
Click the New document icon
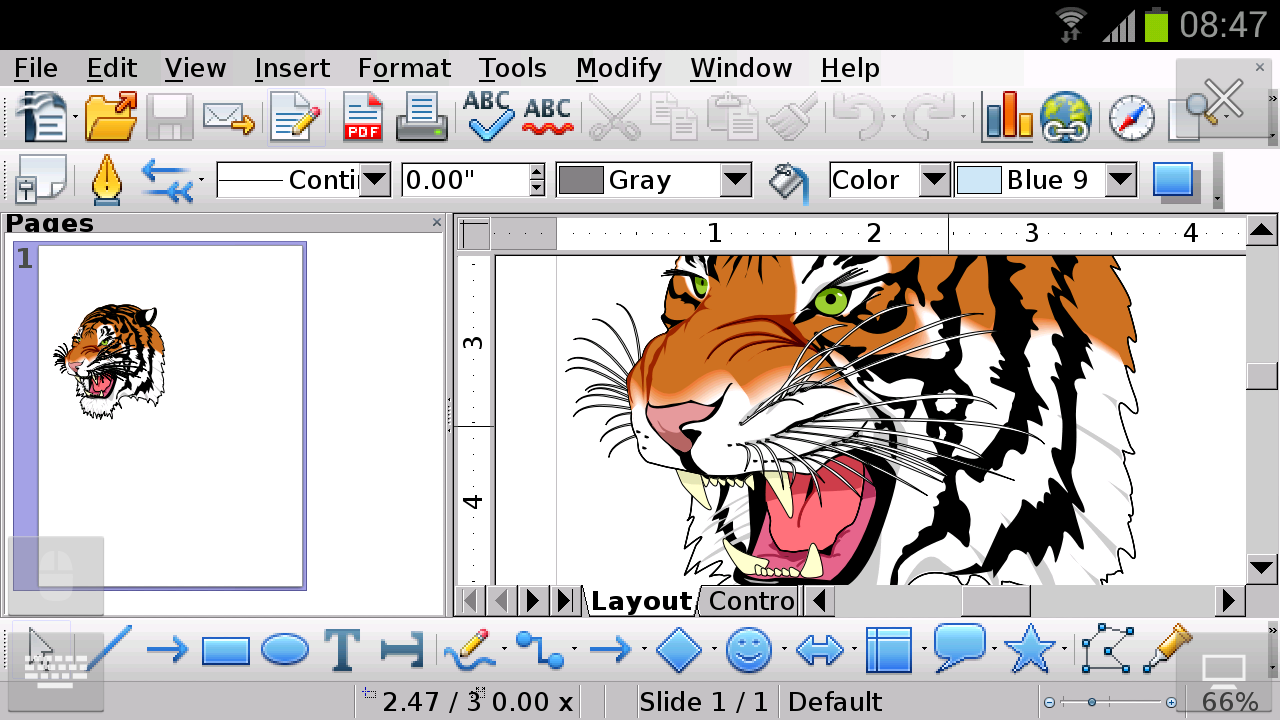[42, 117]
